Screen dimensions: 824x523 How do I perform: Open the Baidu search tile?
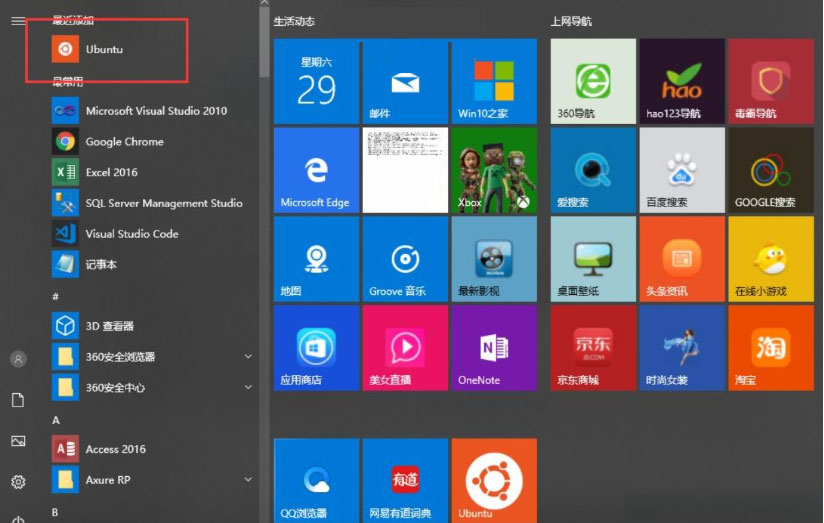point(681,170)
